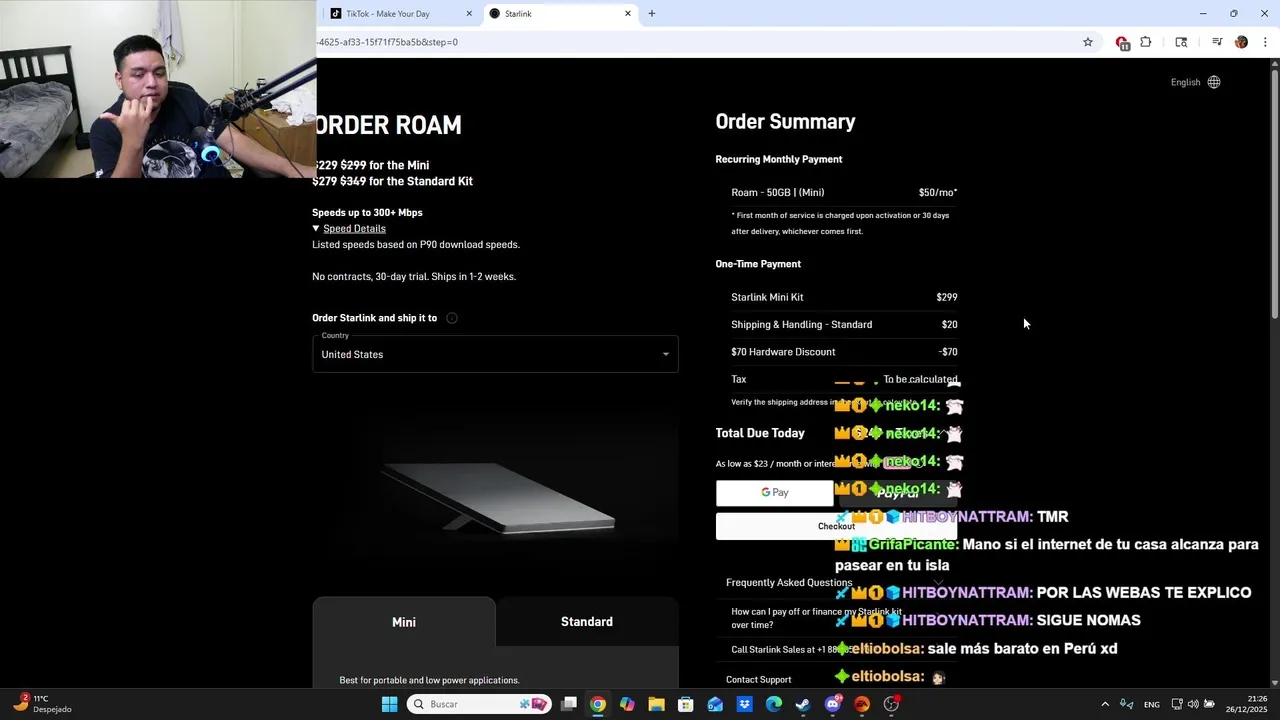Open Microsoft Edge from the taskbar
Viewport: 1280px width, 720px height.
tap(774, 704)
